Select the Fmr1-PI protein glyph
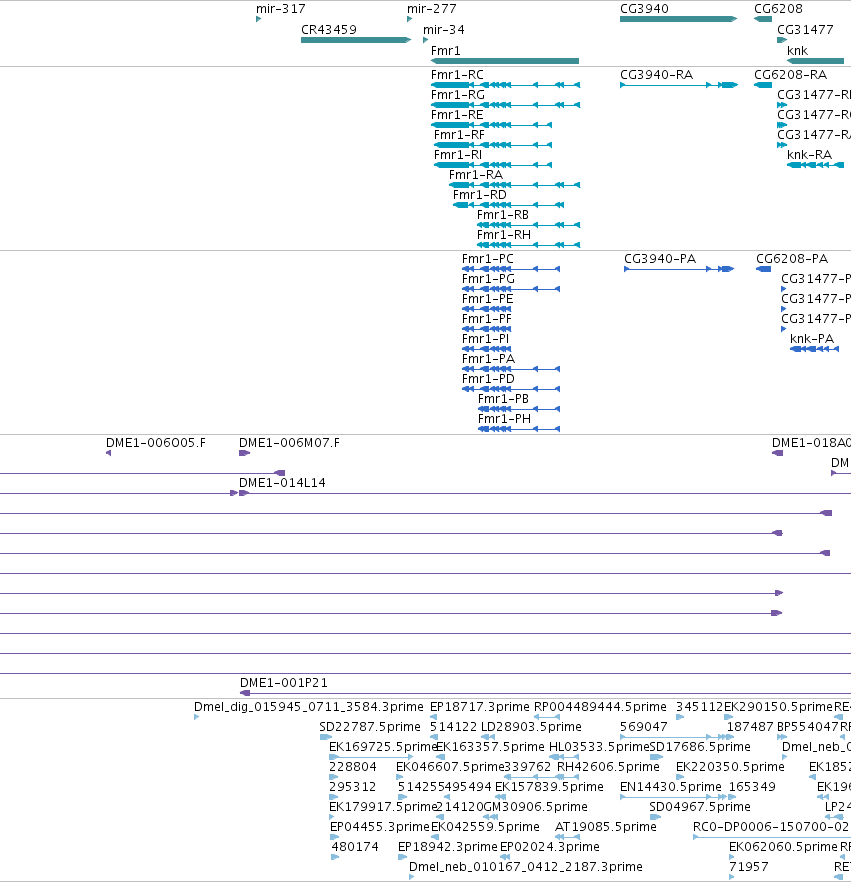This screenshot has height=882, width=851. coord(487,349)
